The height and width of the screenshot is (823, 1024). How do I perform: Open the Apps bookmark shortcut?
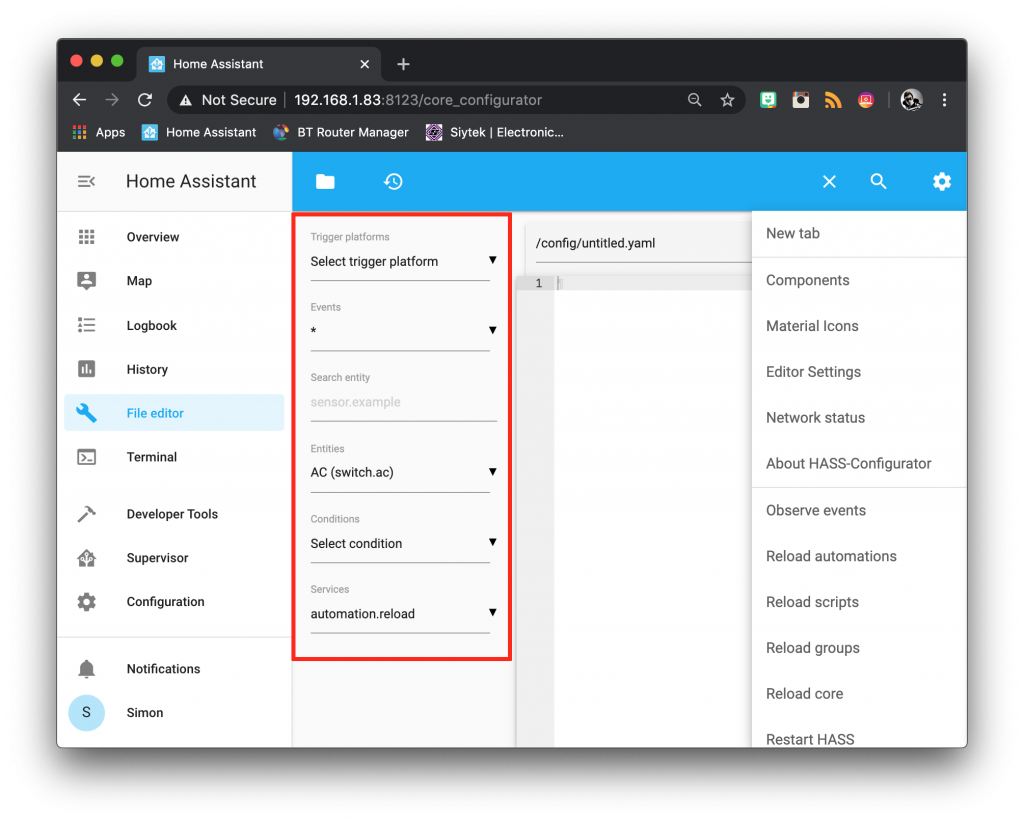pos(99,133)
